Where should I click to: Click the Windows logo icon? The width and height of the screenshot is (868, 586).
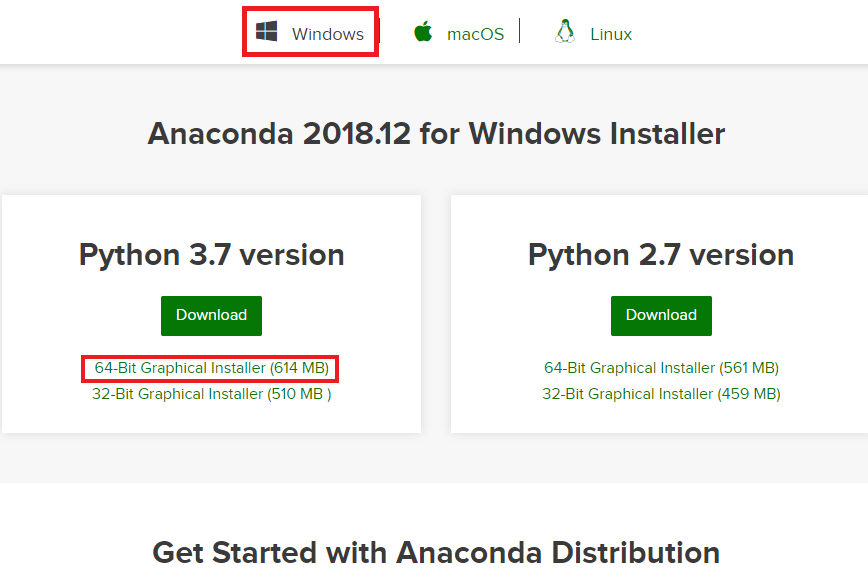[266, 32]
